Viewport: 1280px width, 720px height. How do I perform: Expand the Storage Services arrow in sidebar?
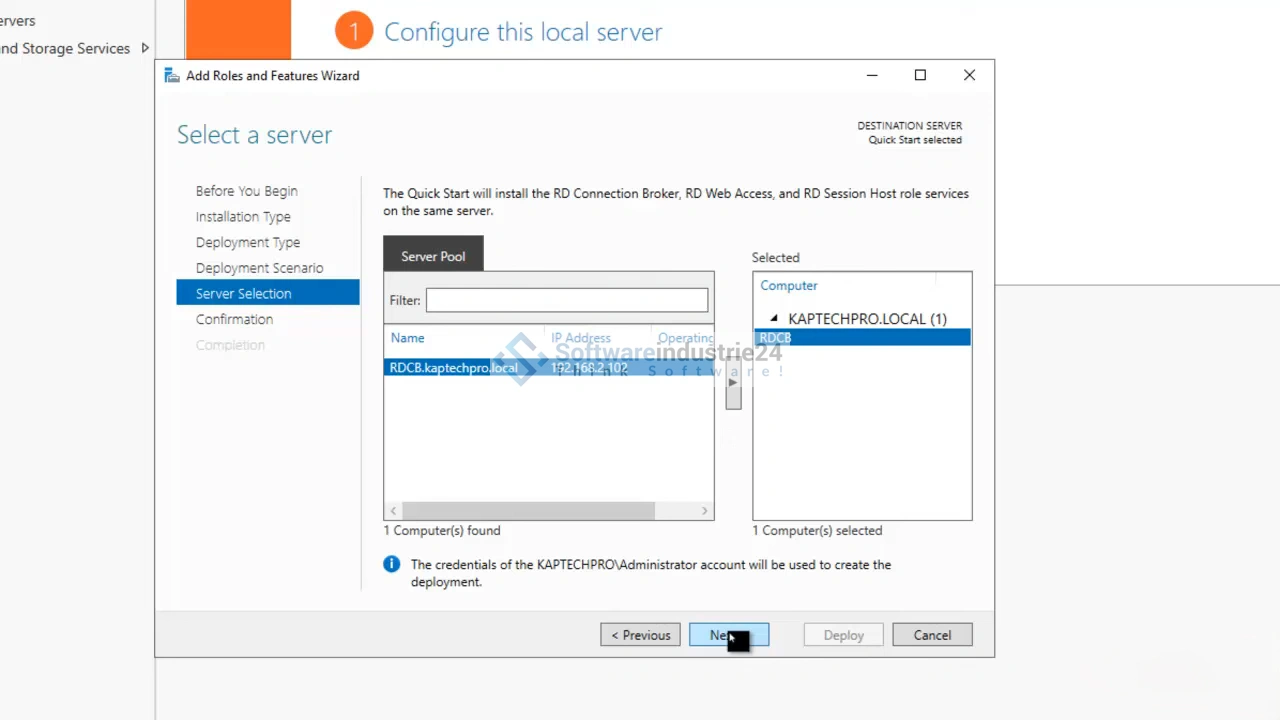pyautogui.click(x=145, y=48)
